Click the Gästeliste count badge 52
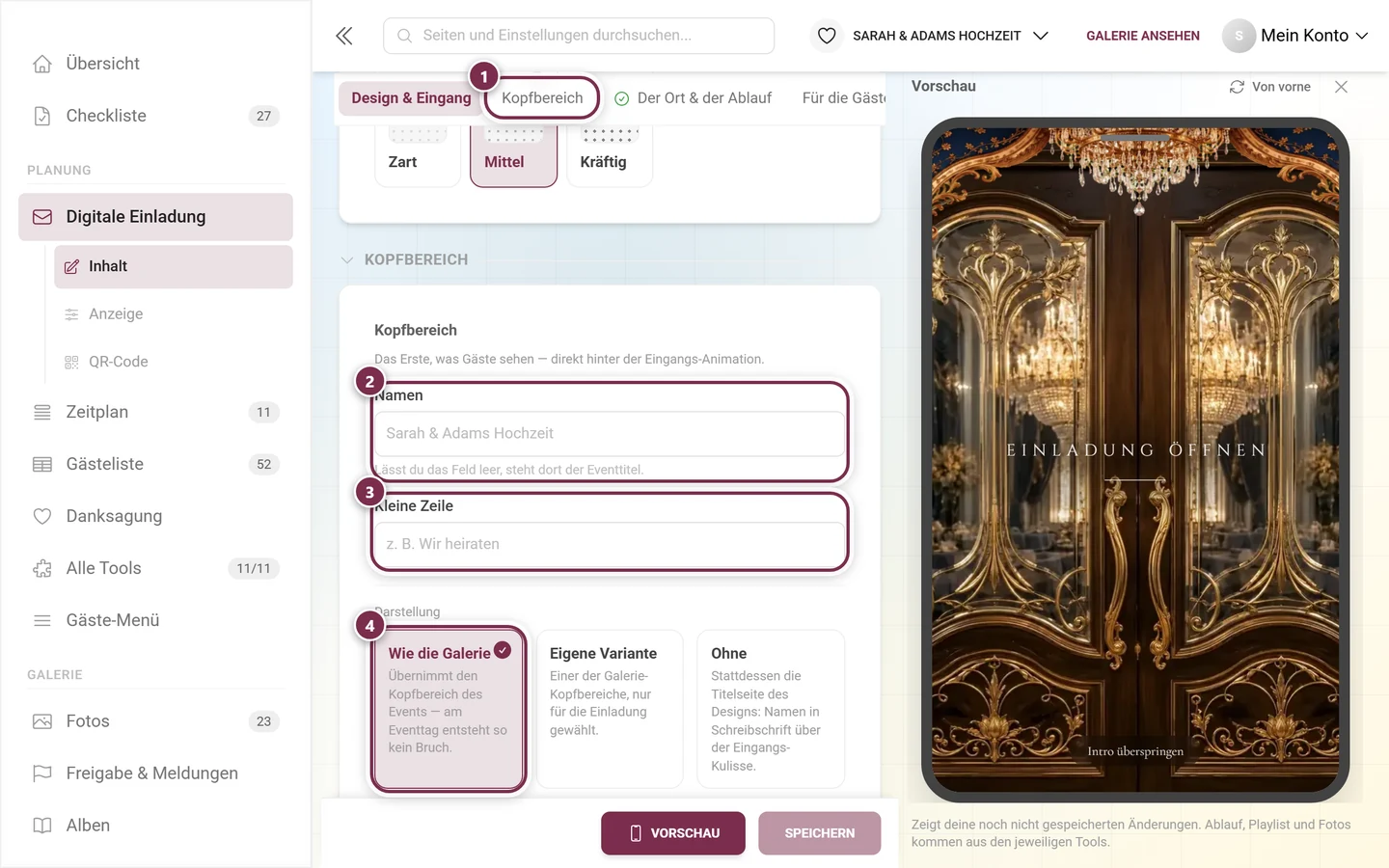Screen dimensions: 1389x868 click(263, 464)
